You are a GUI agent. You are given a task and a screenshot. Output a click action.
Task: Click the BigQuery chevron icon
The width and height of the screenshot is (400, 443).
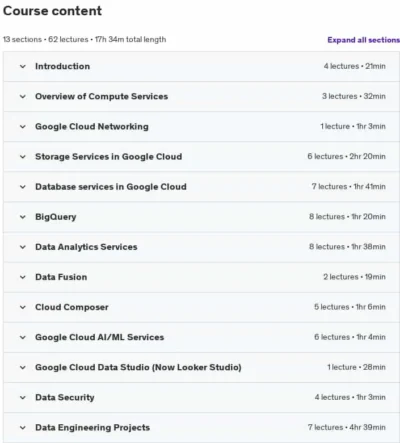coord(23,217)
